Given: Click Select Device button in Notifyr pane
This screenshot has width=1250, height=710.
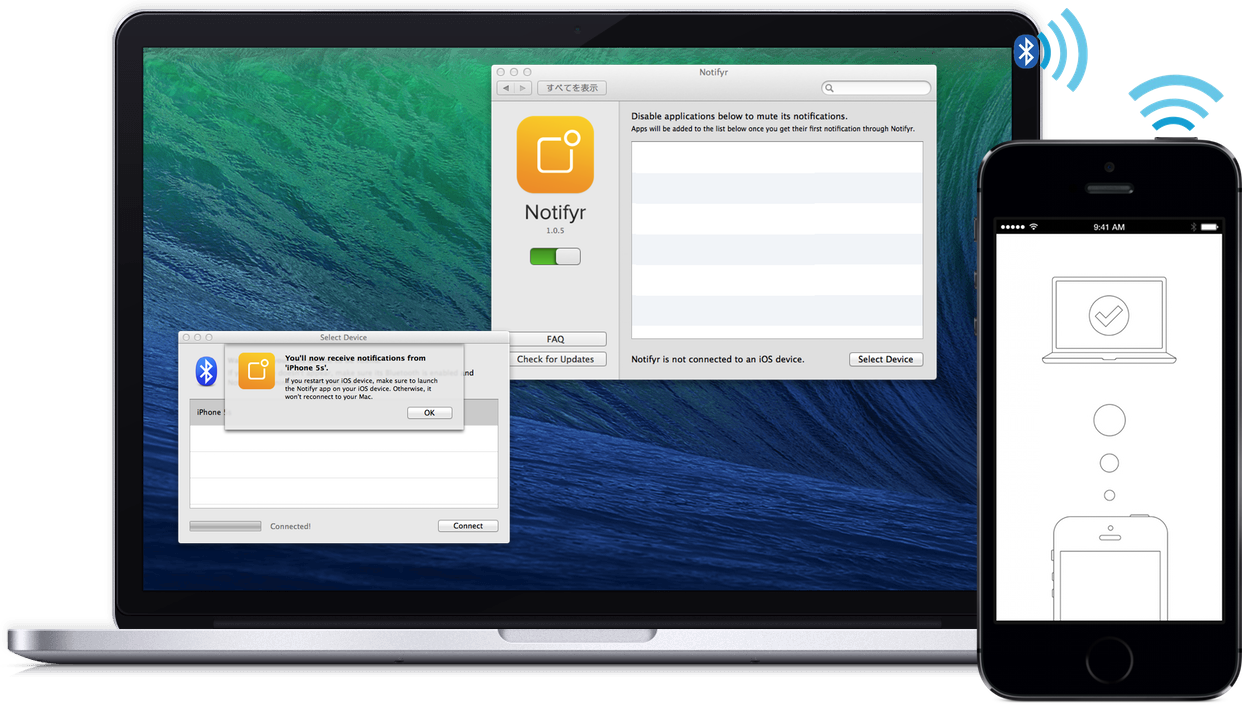Looking at the screenshot, I should [x=886, y=359].
